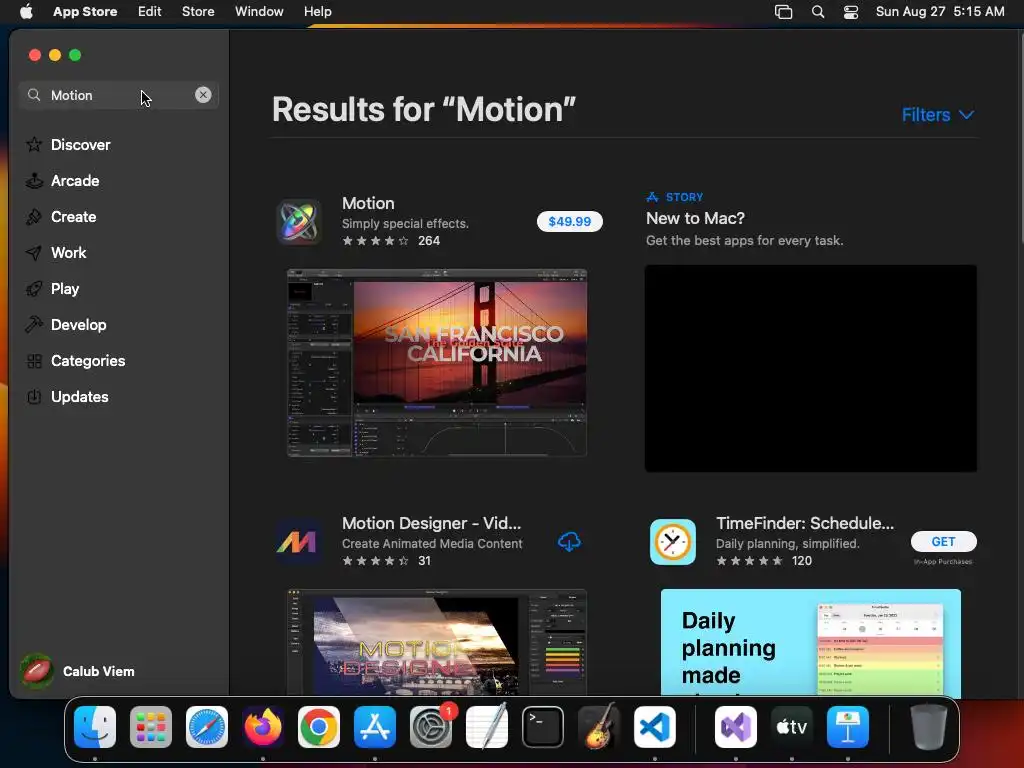Open Control Center in menu bar

pos(851,11)
